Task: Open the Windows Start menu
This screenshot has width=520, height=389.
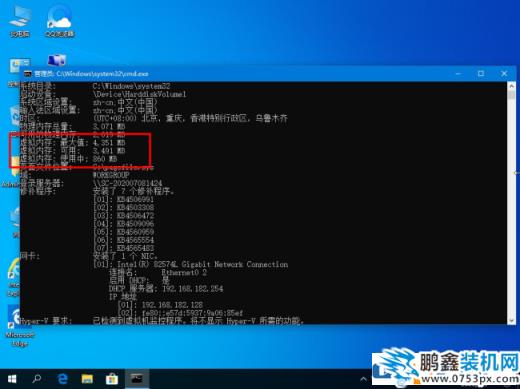Action: point(12,379)
